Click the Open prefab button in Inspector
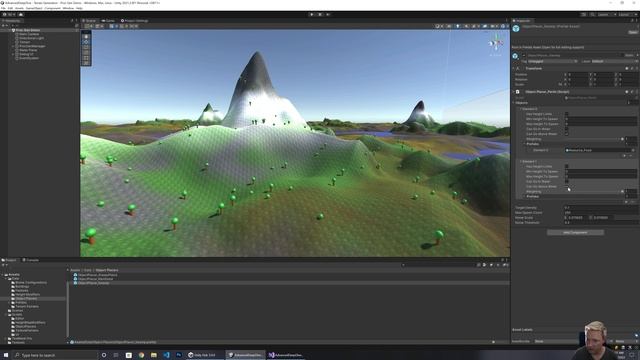 click(x=633, y=32)
